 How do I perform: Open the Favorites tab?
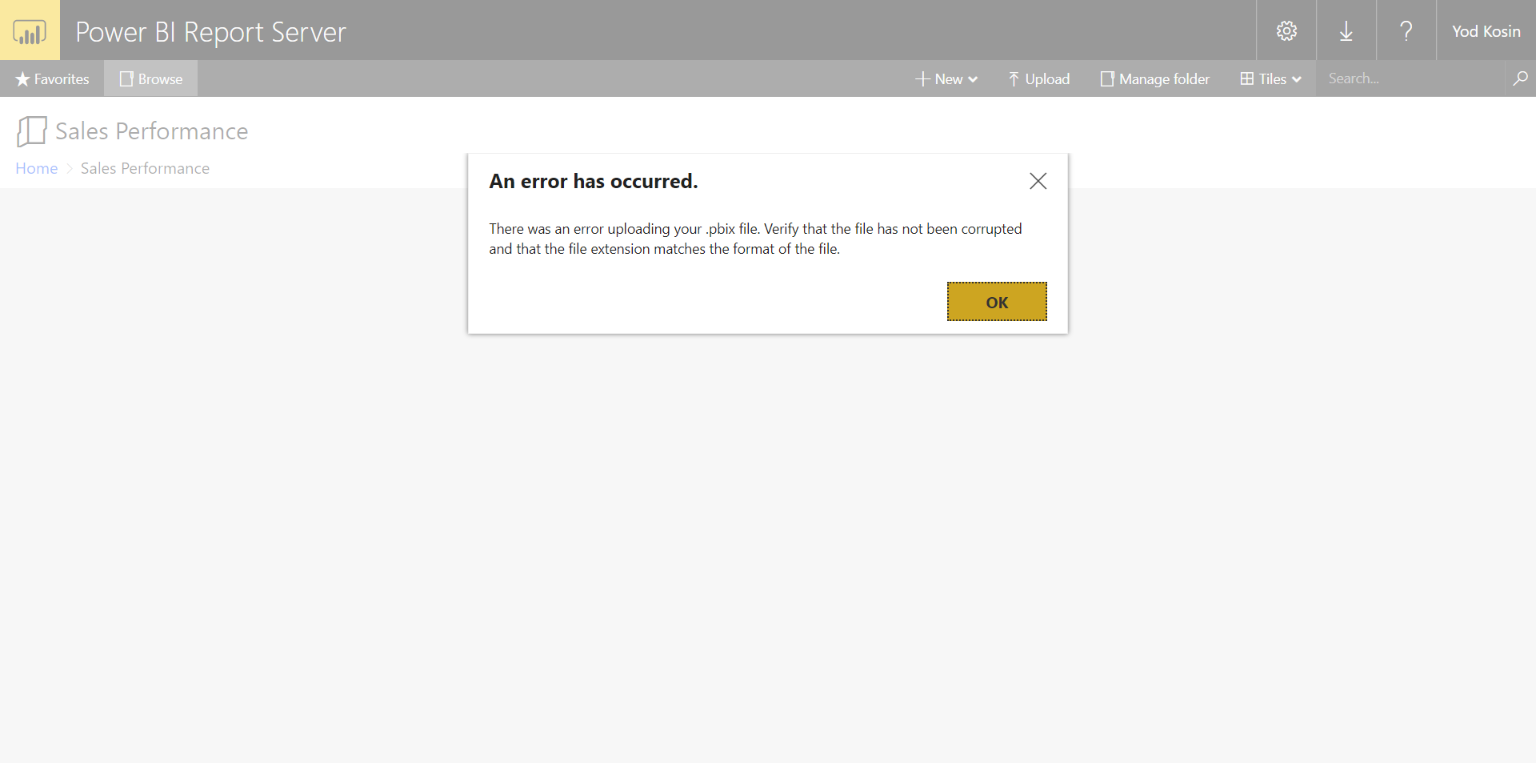click(x=52, y=78)
